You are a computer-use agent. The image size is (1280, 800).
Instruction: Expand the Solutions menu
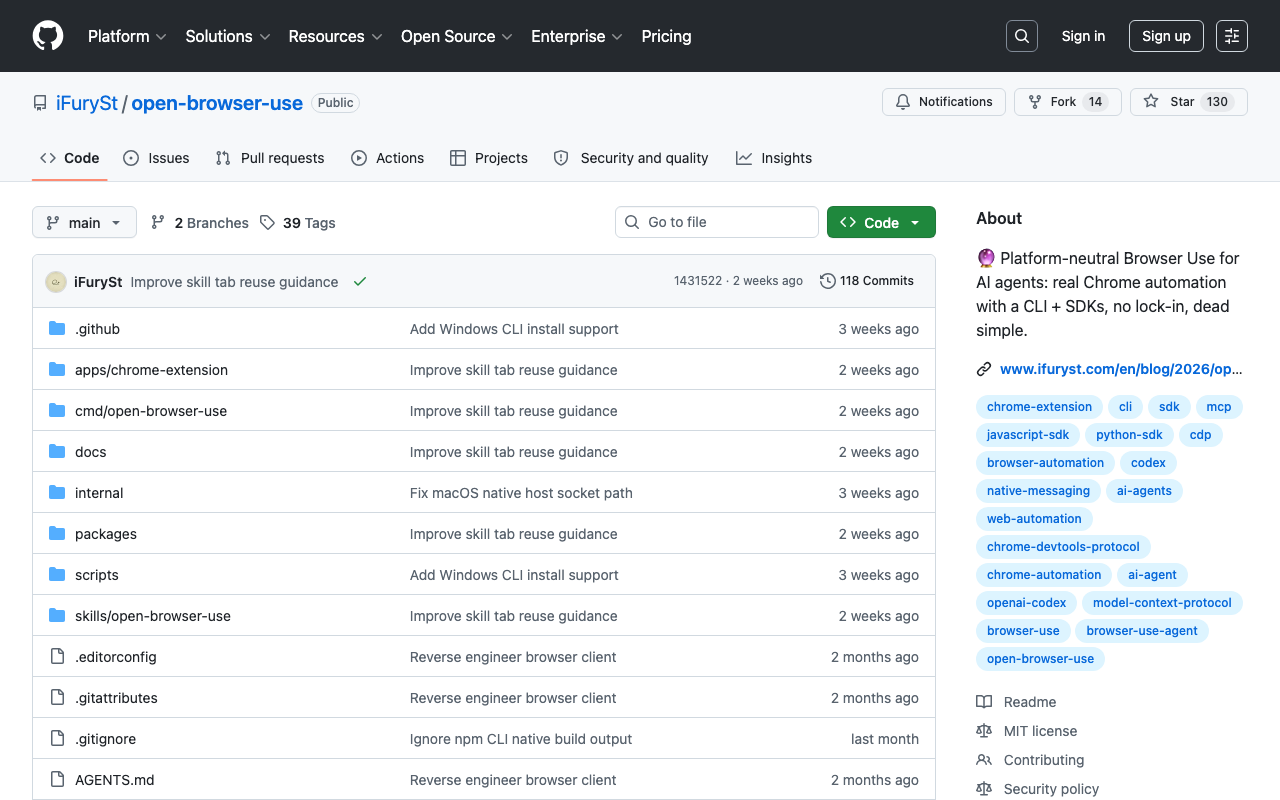228,36
